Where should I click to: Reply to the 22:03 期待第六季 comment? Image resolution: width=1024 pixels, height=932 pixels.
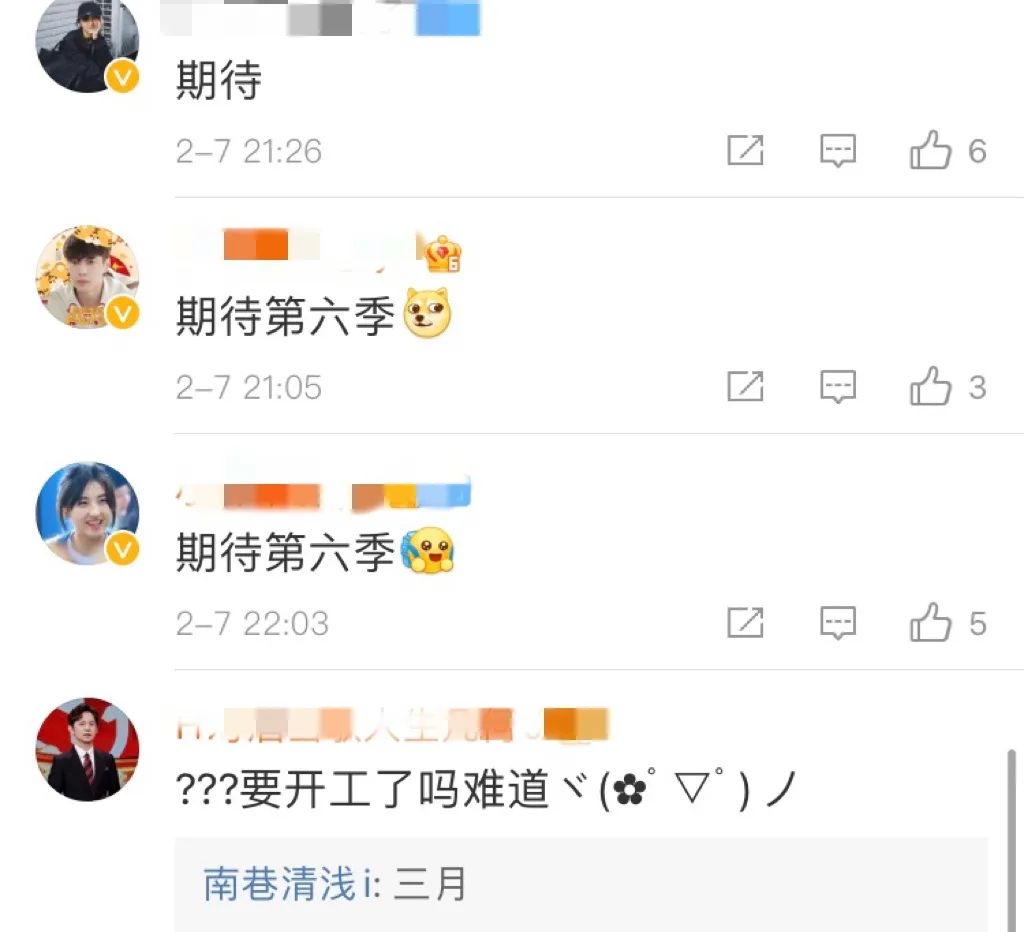pyautogui.click(x=838, y=623)
